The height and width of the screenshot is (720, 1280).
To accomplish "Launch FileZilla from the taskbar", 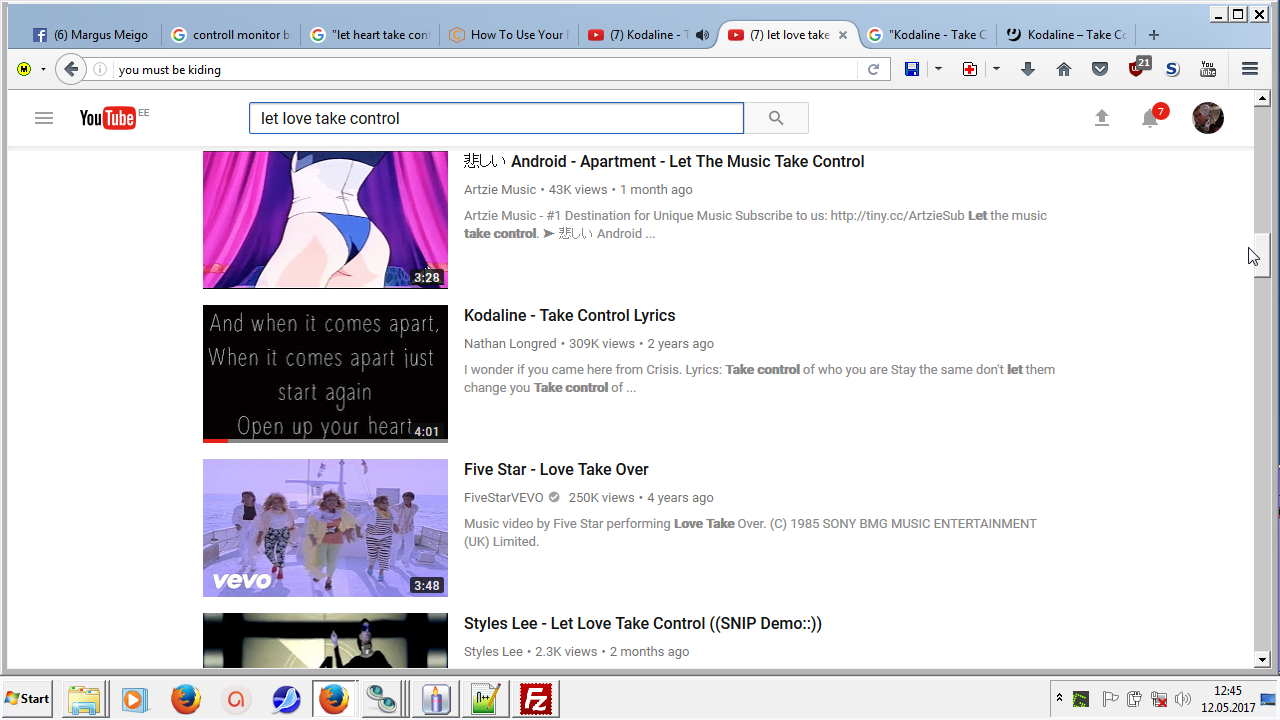I will [x=537, y=699].
